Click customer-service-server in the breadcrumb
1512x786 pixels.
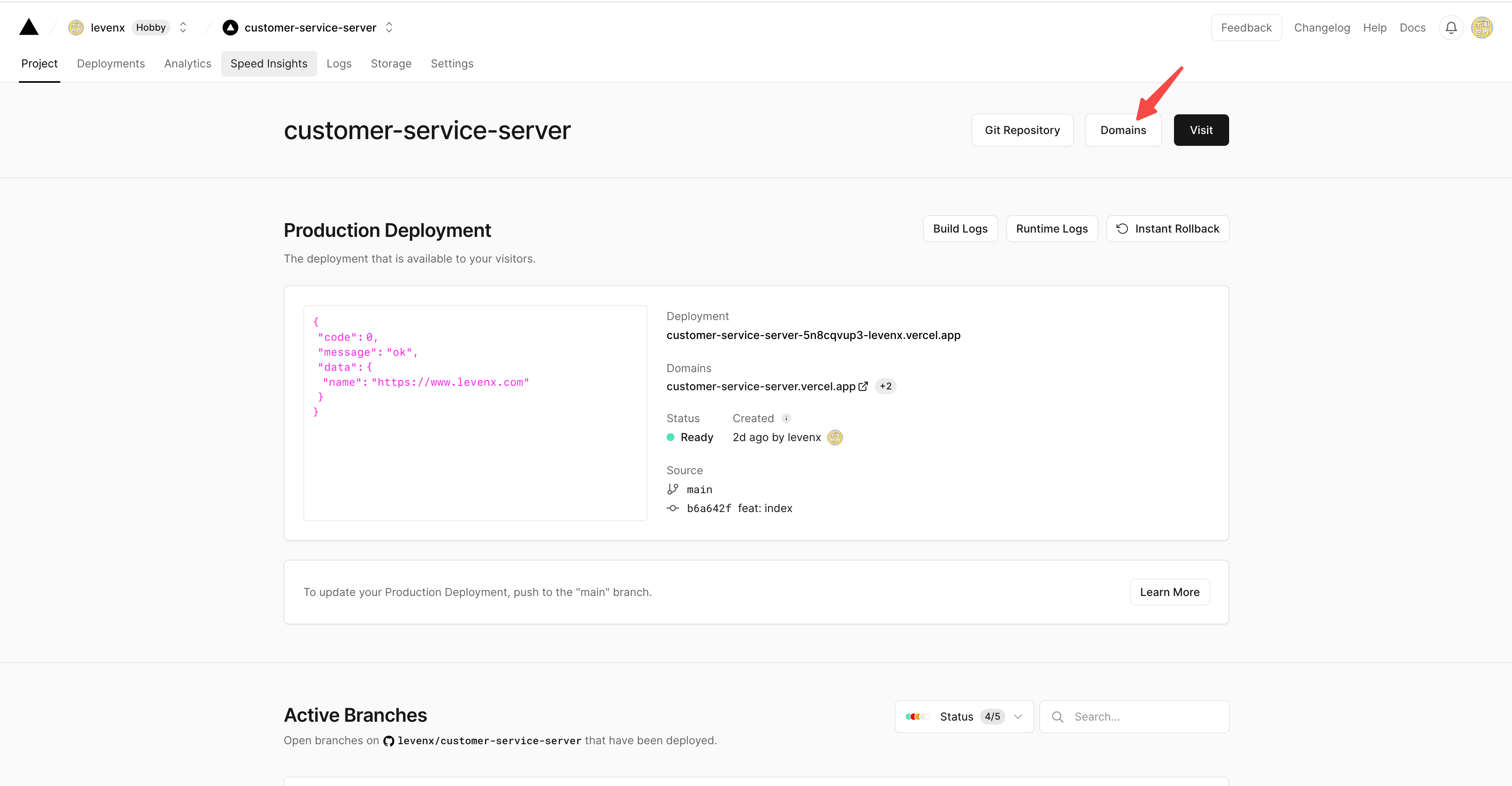point(310,28)
